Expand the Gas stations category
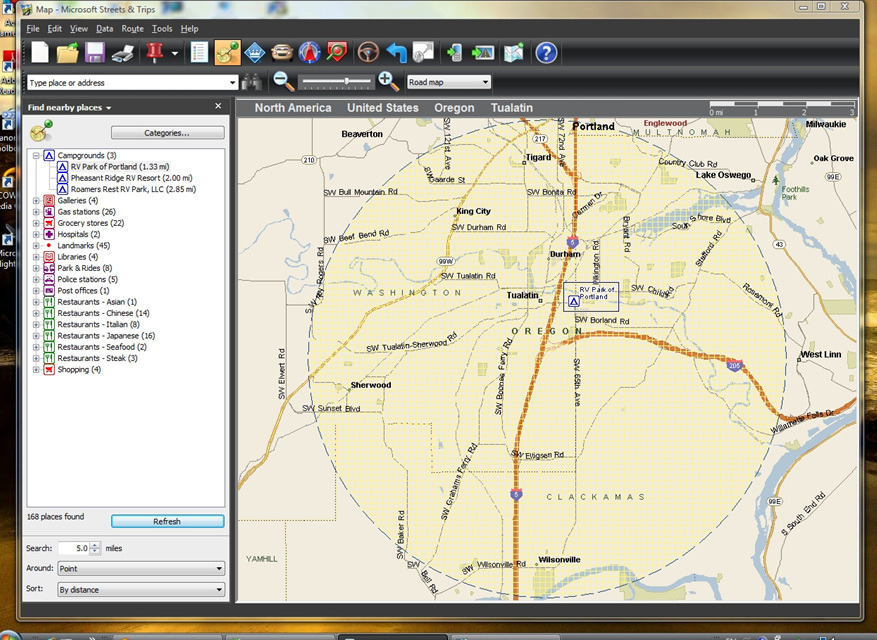This screenshot has height=640, width=877. [x=37, y=212]
